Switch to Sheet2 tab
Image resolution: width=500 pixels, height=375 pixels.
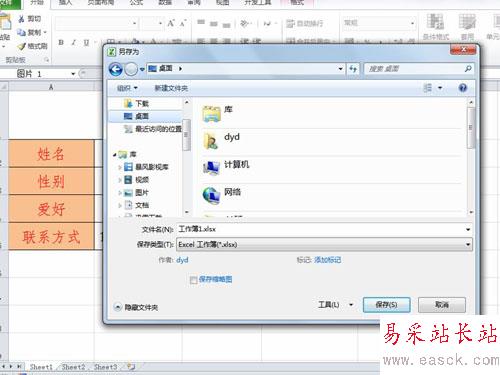coord(73,367)
